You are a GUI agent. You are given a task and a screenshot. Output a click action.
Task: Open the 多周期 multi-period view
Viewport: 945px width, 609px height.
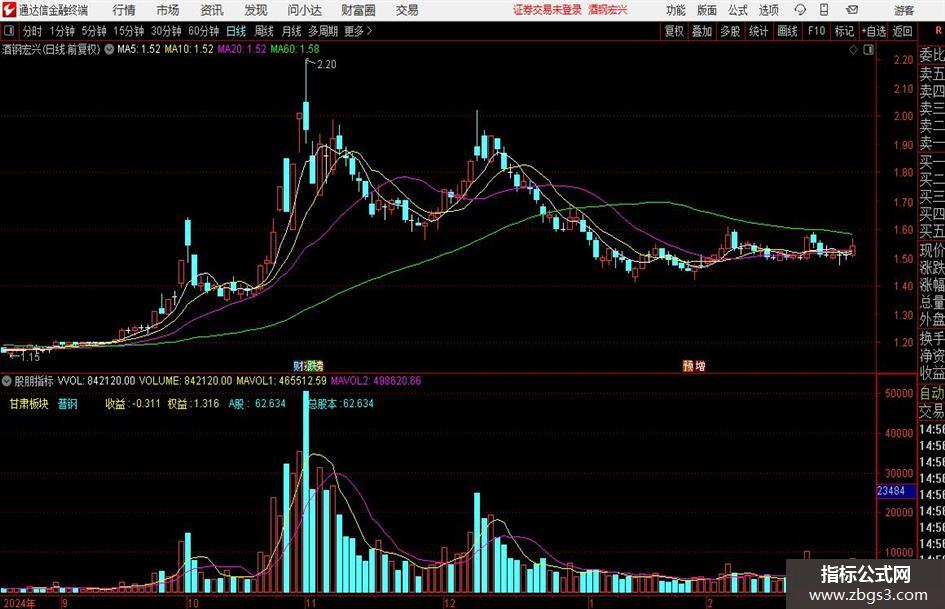(323, 31)
